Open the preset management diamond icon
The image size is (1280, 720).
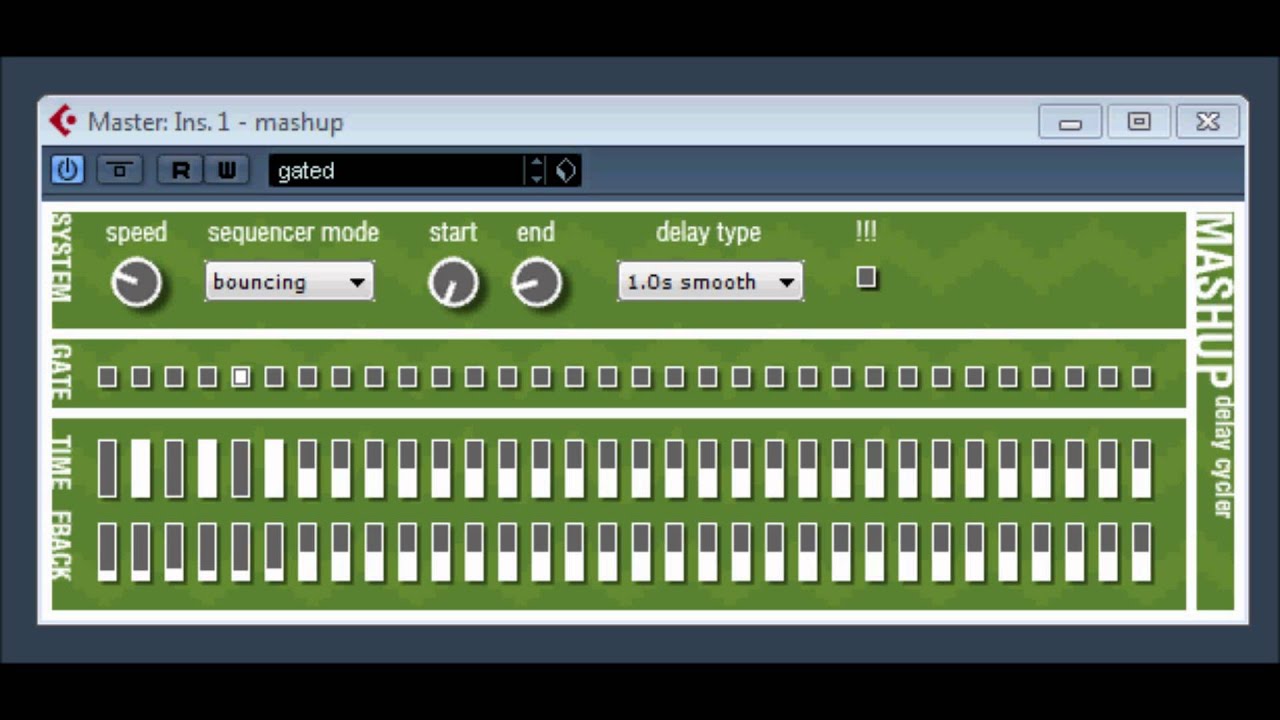pyautogui.click(x=566, y=171)
